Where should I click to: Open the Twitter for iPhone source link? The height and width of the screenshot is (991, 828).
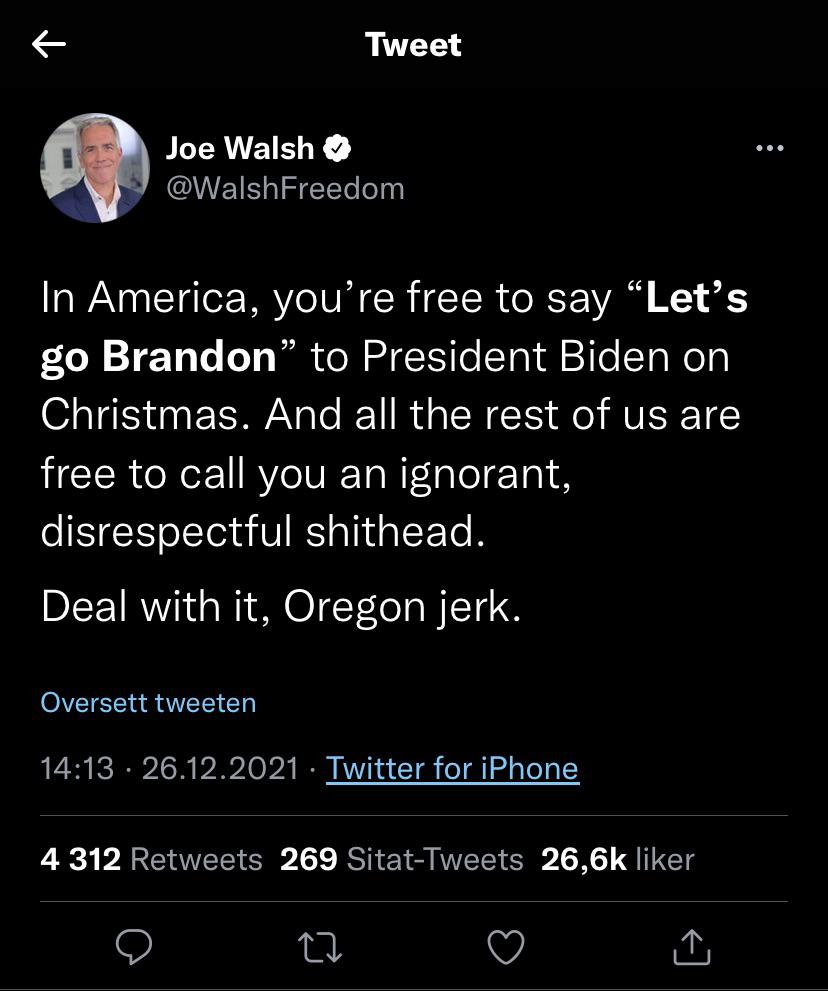[x=452, y=768]
